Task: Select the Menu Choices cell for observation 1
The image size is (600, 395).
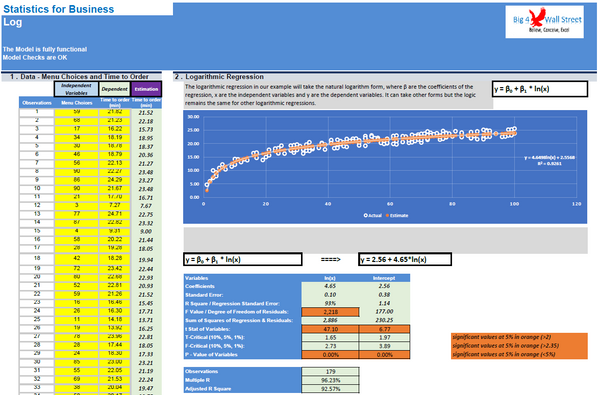Action: (x=77, y=112)
